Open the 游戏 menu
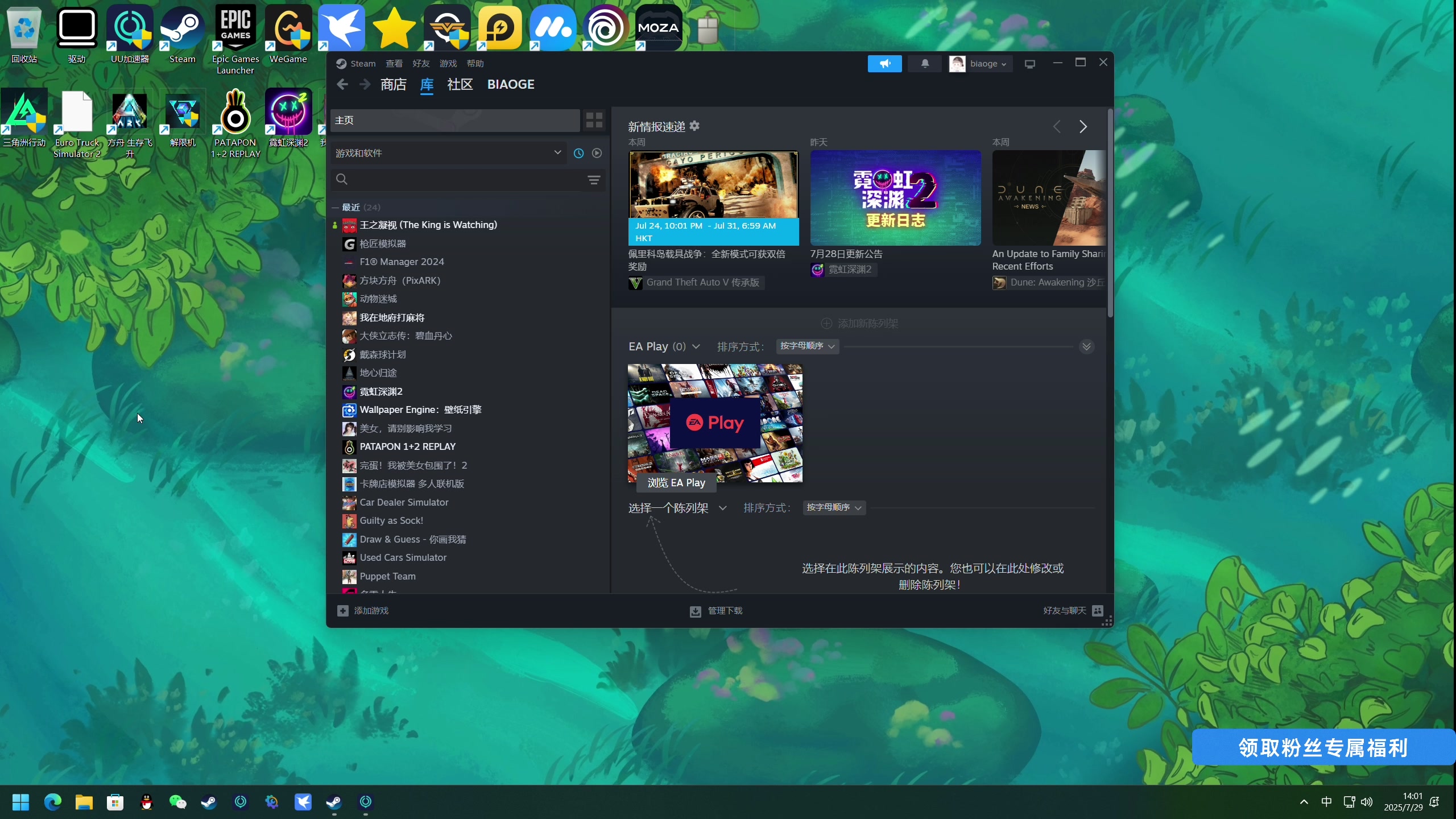The image size is (1456, 819). coord(448,64)
